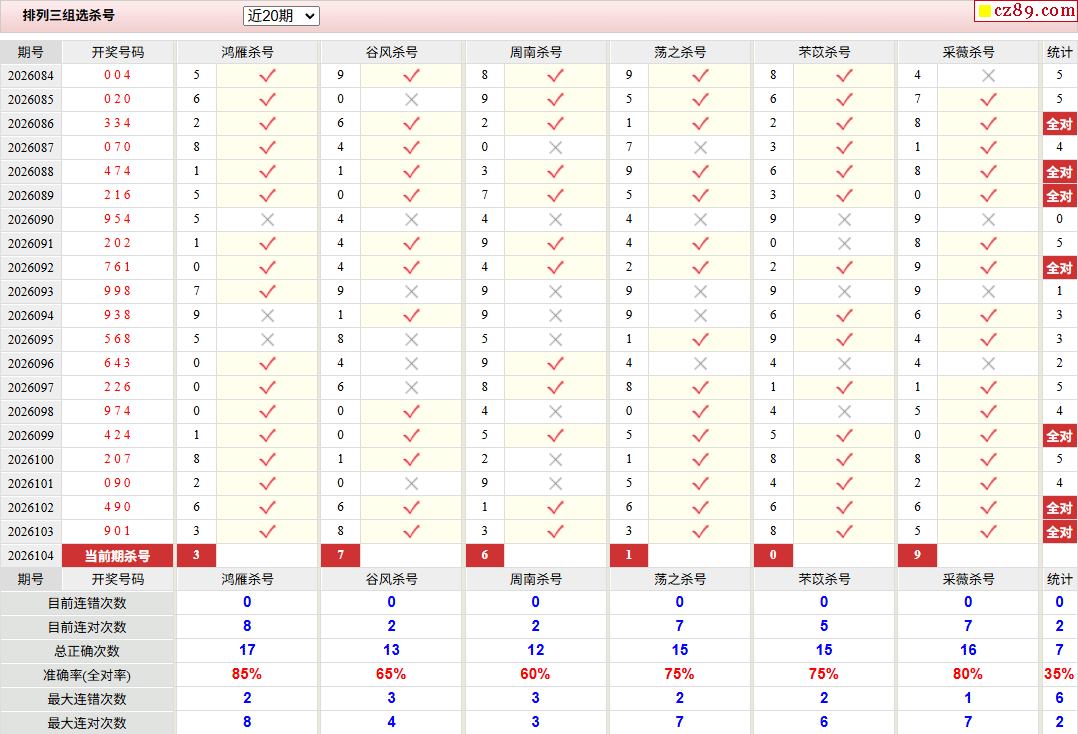The height and width of the screenshot is (734, 1078).
Task: Click the check mark for 鸿雁杀号 in row 2026084
Action: (267, 75)
